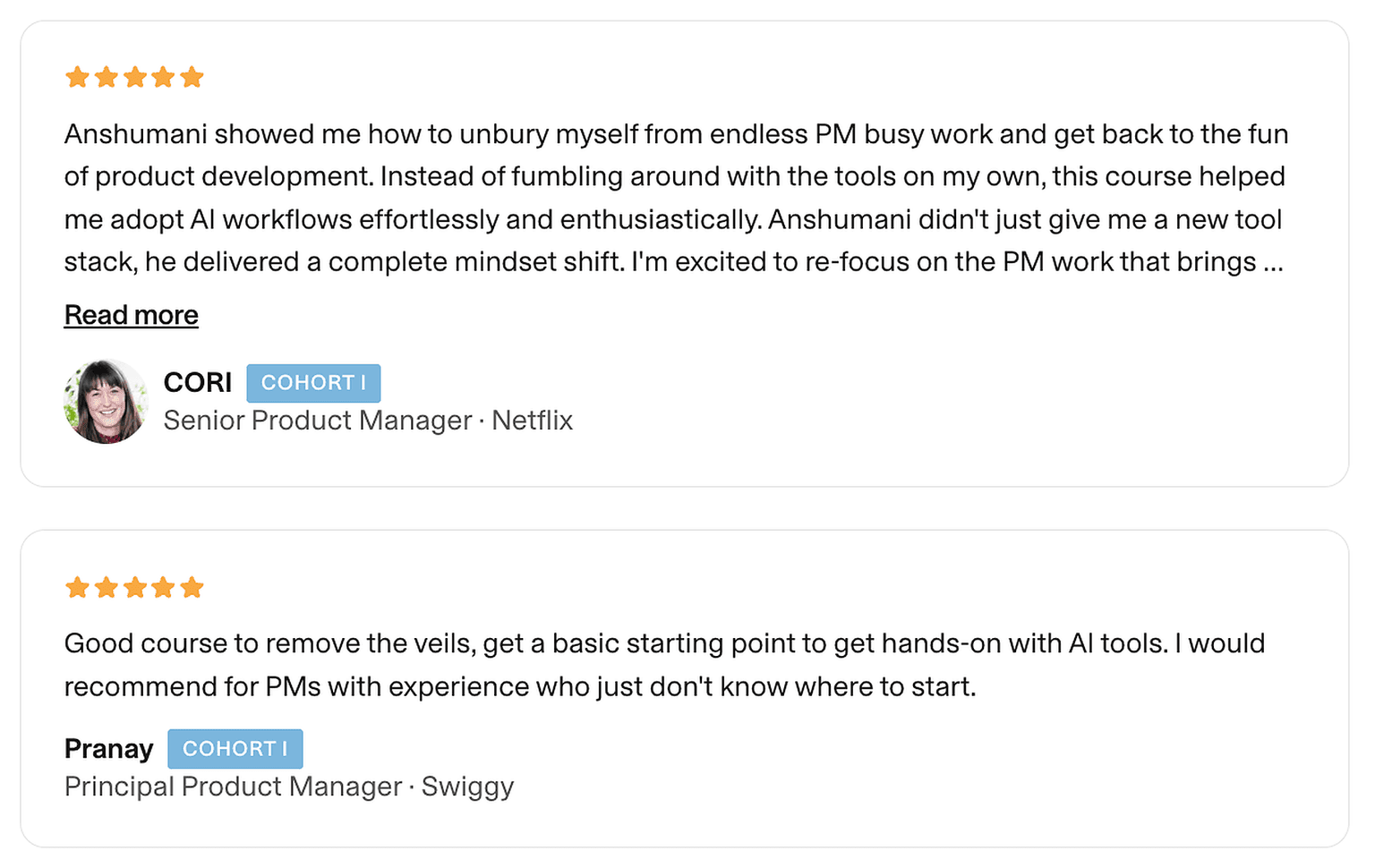The width and height of the screenshot is (1375, 868).
Task: Click Principal Product Manager · Swiggy subtitle
Action: [x=289, y=787]
